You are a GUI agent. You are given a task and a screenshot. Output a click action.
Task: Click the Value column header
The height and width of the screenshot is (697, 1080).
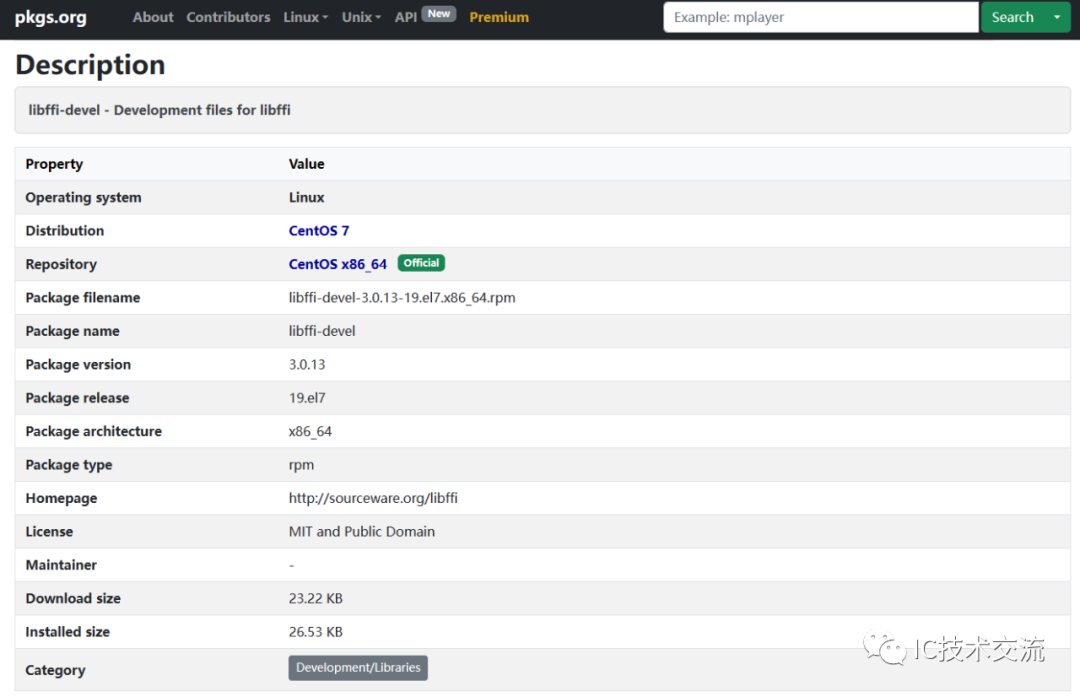pos(307,164)
